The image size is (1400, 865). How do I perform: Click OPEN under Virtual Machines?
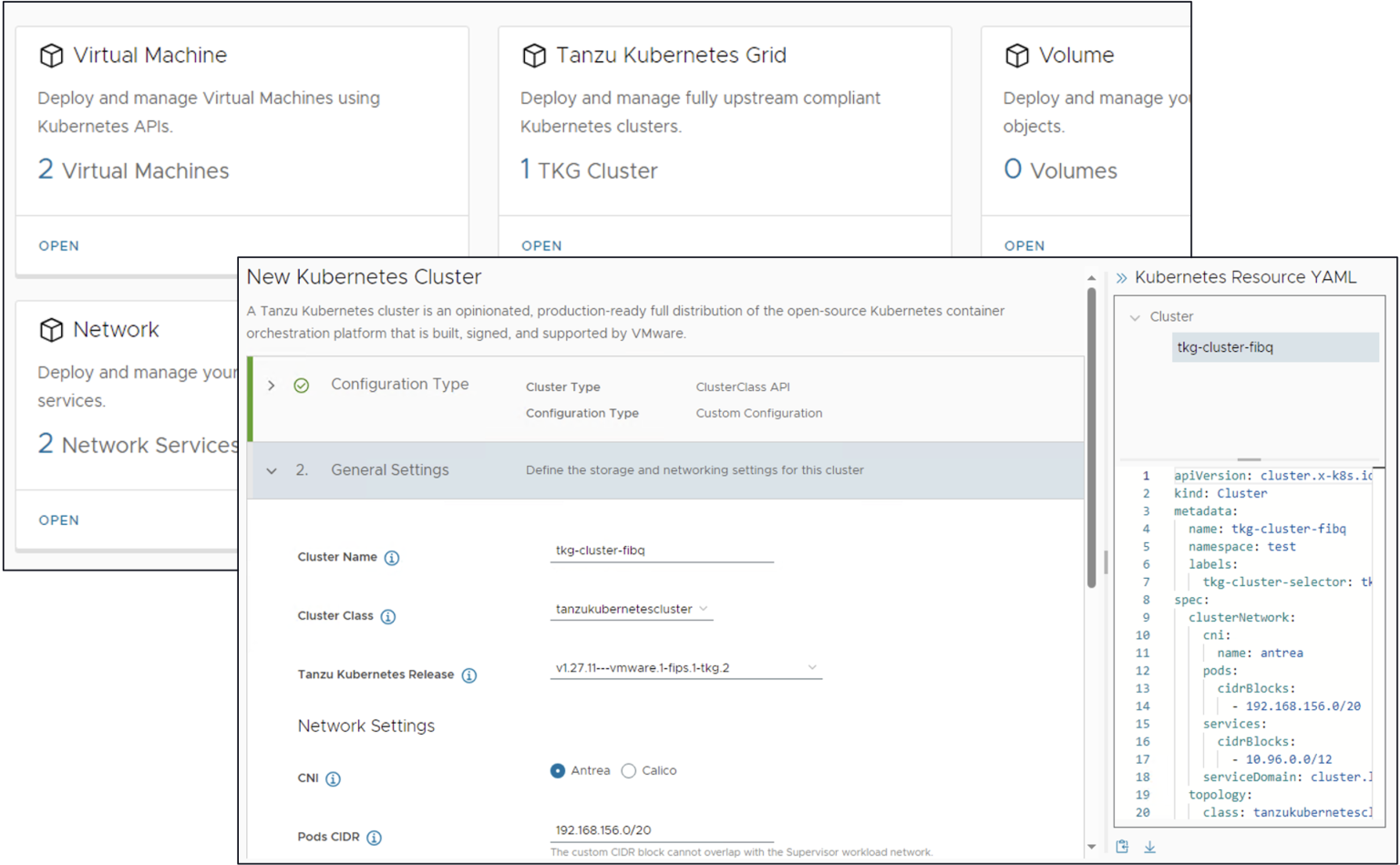pyautogui.click(x=58, y=245)
